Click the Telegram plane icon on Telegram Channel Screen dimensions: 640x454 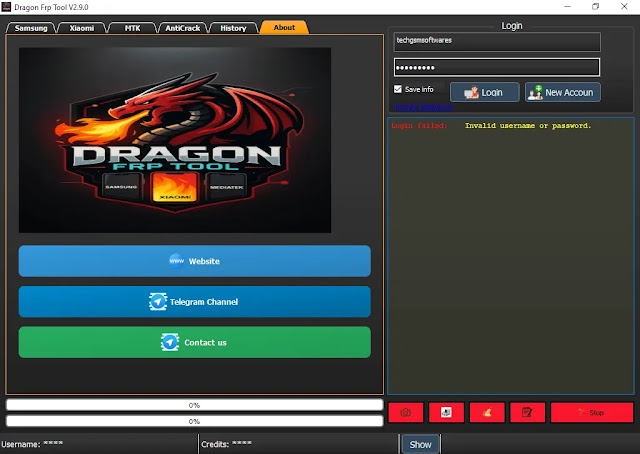[x=158, y=302]
